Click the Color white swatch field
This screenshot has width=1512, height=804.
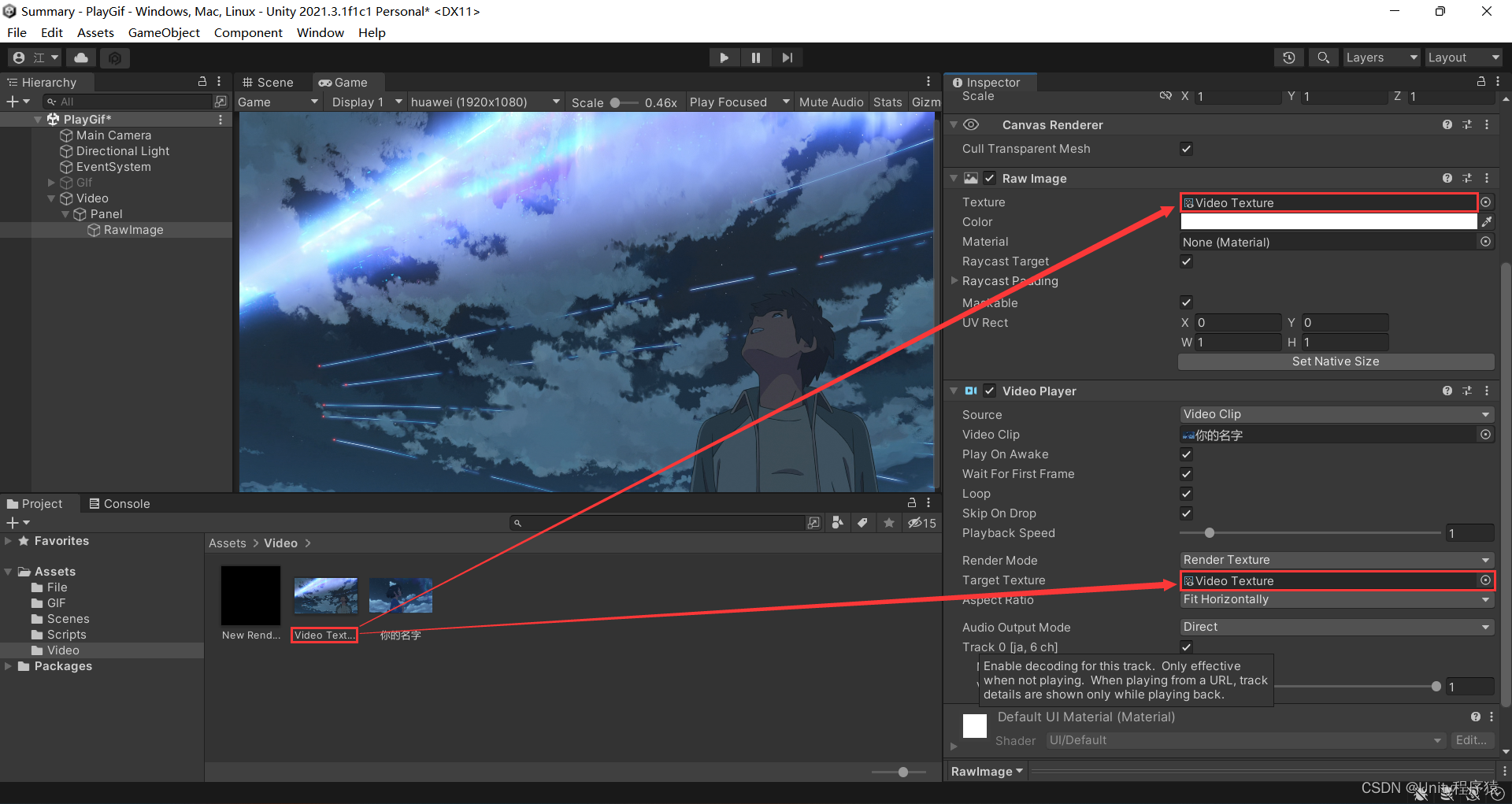point(1329,222)
